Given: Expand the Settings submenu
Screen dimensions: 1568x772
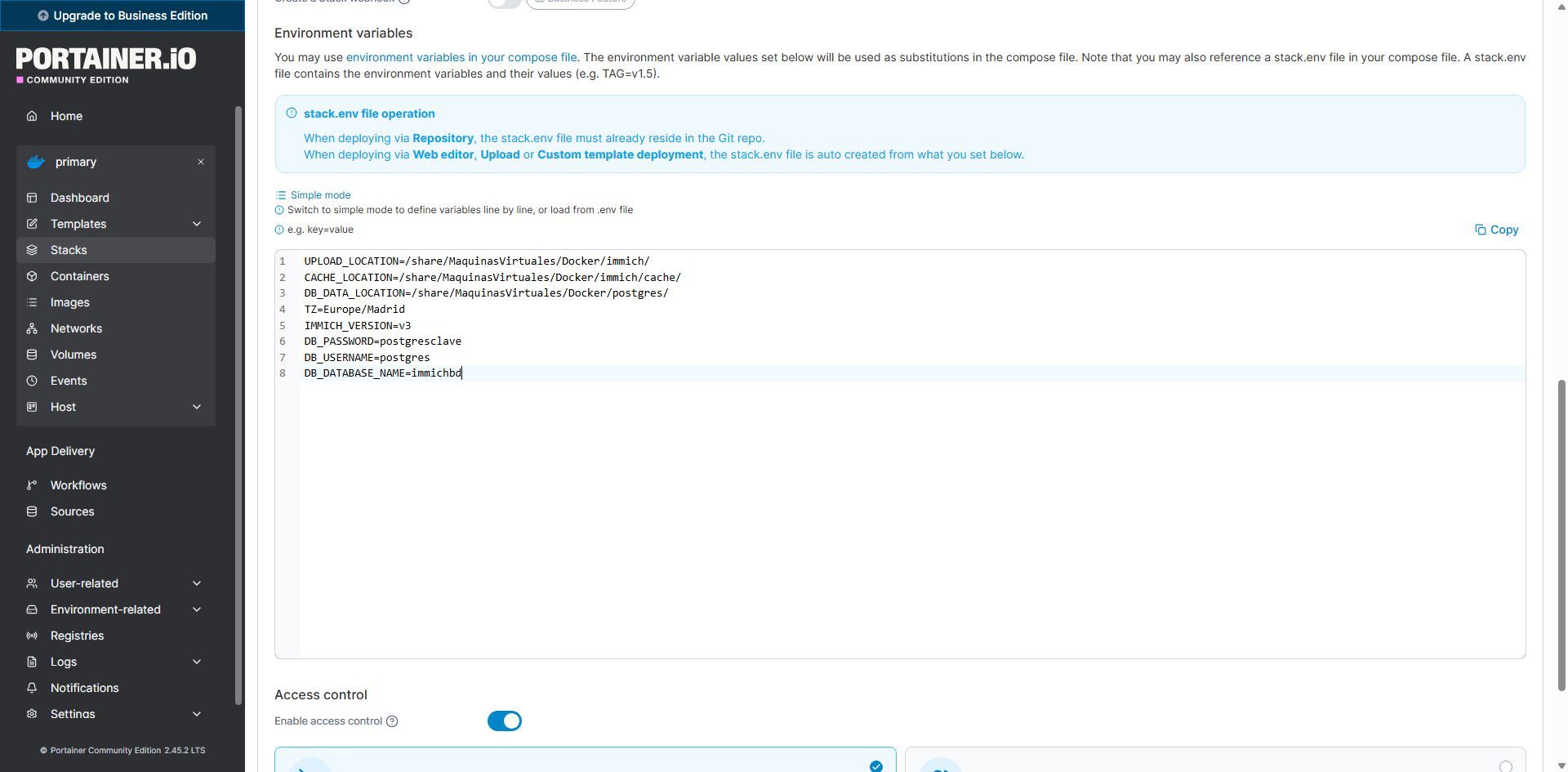Looking at the screenshot, I should pyautogui.click(x=197, y=714).
